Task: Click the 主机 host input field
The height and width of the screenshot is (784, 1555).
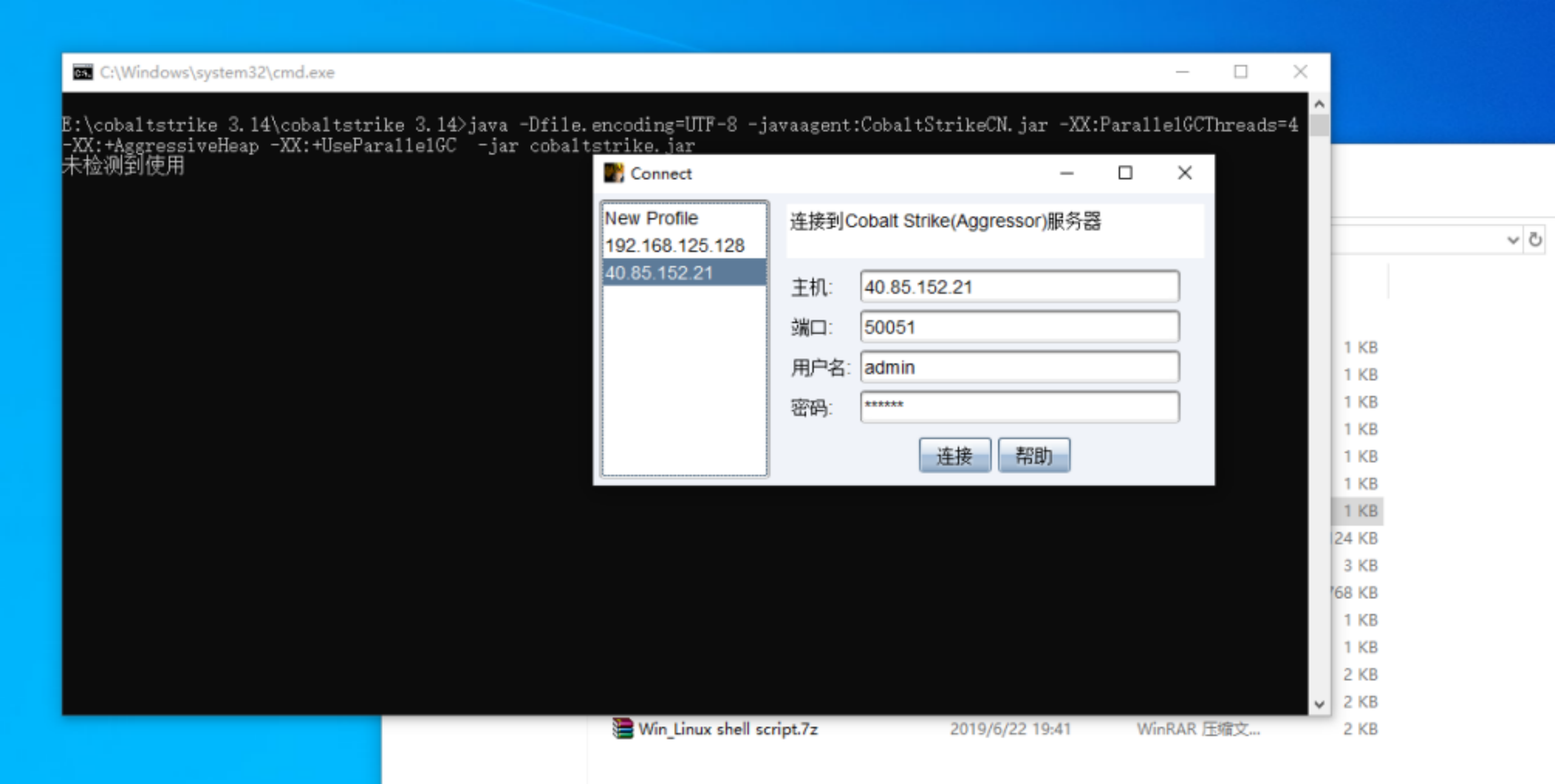Action: click(x=1018, y=287)
